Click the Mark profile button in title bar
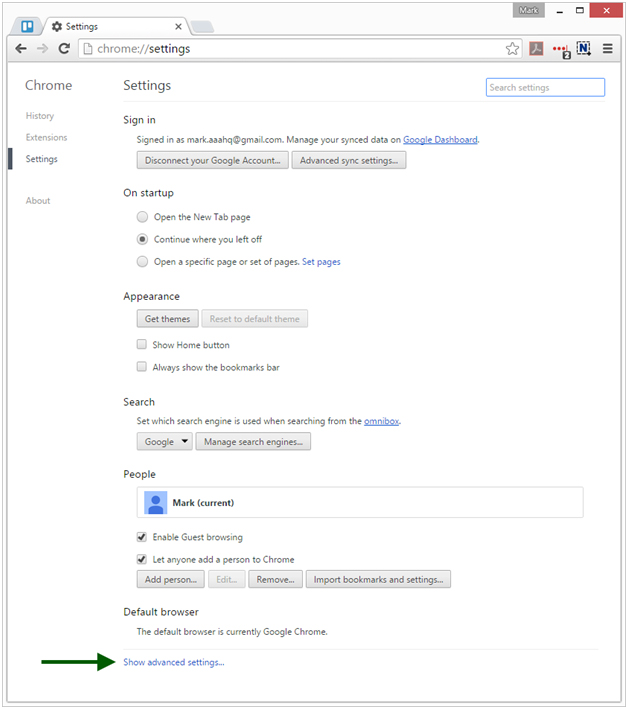The image size is (628, 709). (529, 10)
